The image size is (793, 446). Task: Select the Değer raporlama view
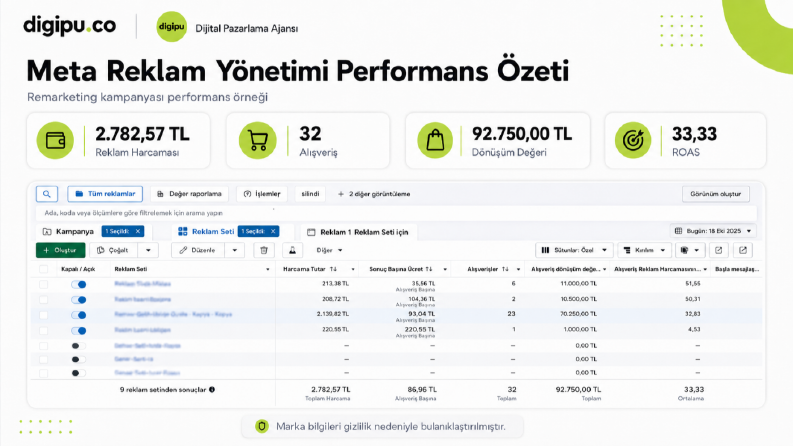tap(189, 194)
